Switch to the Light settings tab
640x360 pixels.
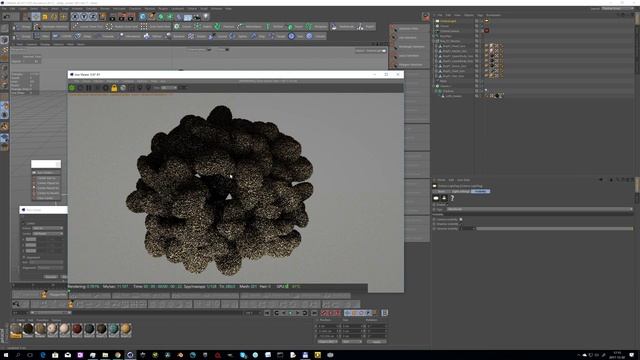click(460, 191)
